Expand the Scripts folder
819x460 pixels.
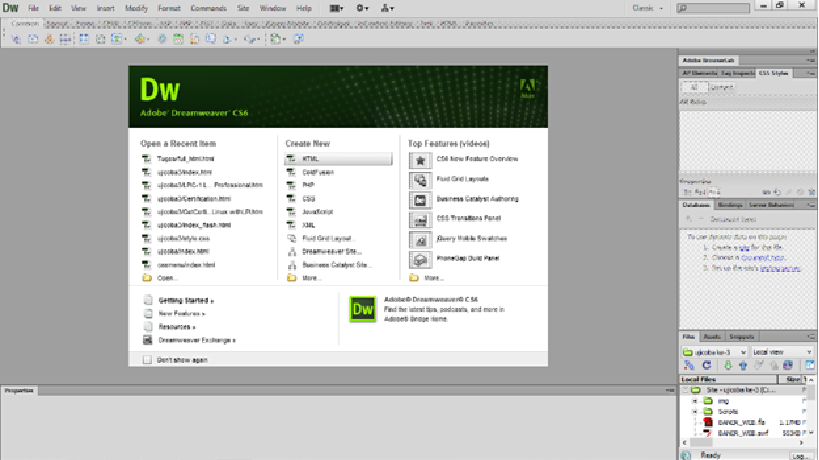[x=695, y=411]
